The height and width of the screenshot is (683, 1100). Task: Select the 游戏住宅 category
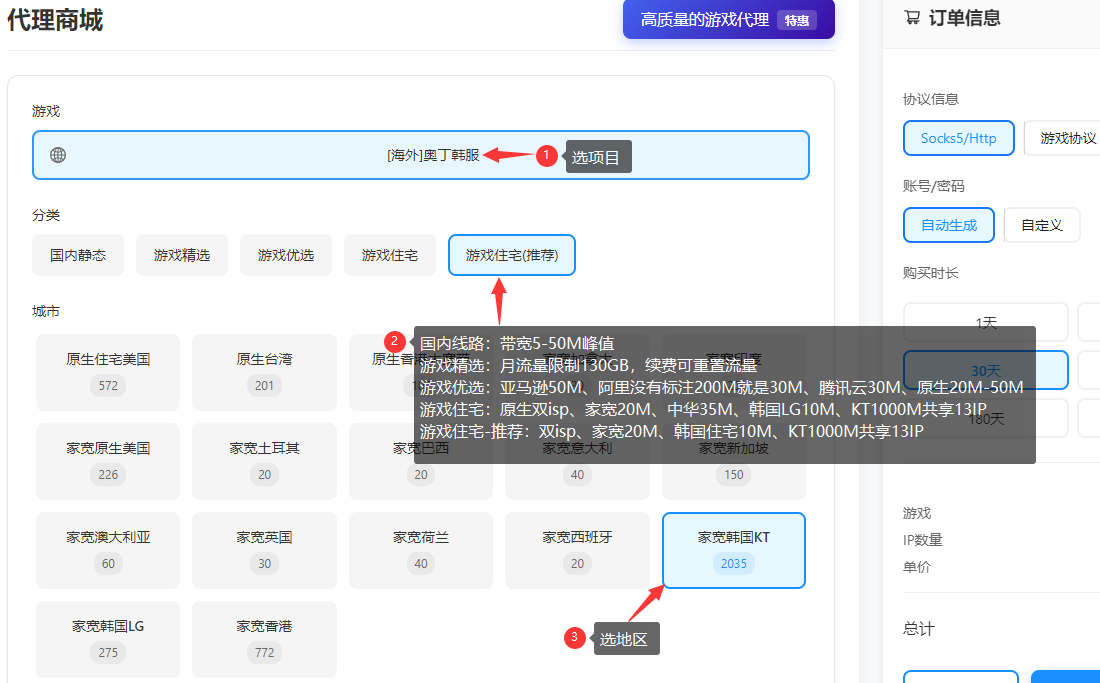390,255
